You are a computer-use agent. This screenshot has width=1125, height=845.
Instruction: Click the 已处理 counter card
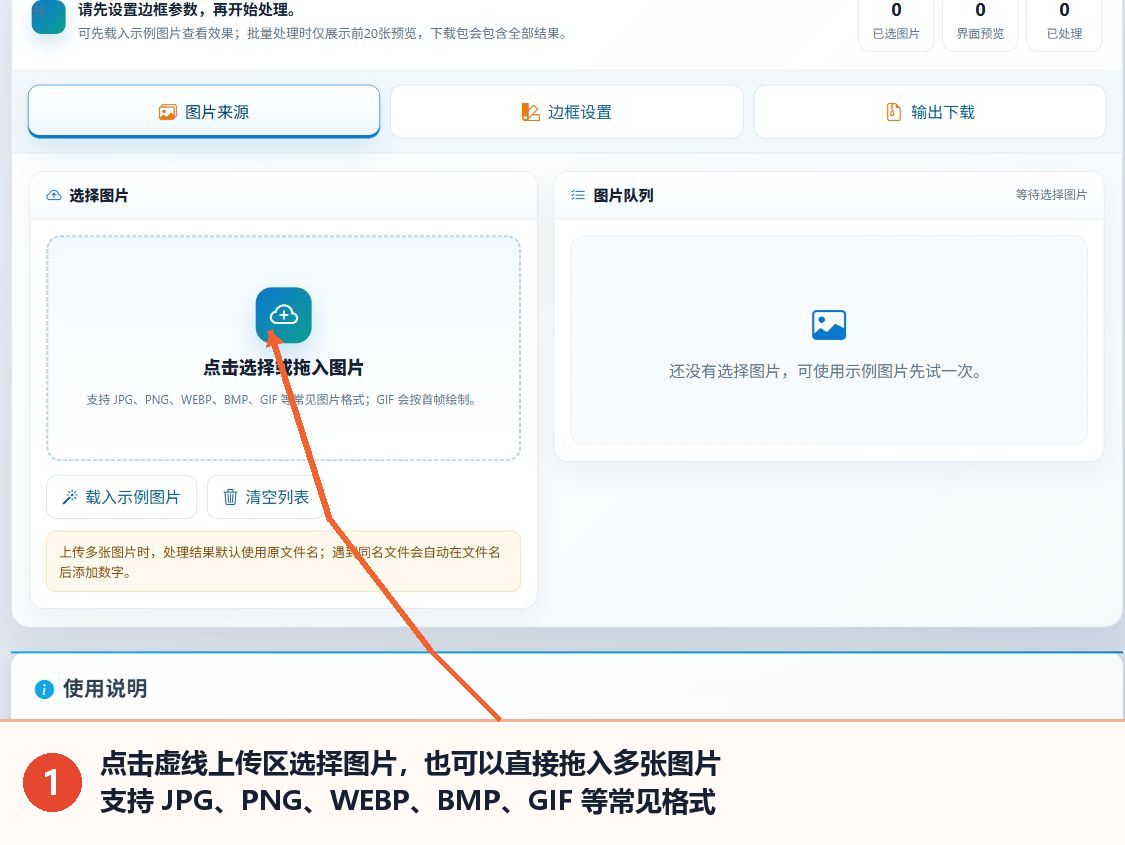tap(1064, 22)
